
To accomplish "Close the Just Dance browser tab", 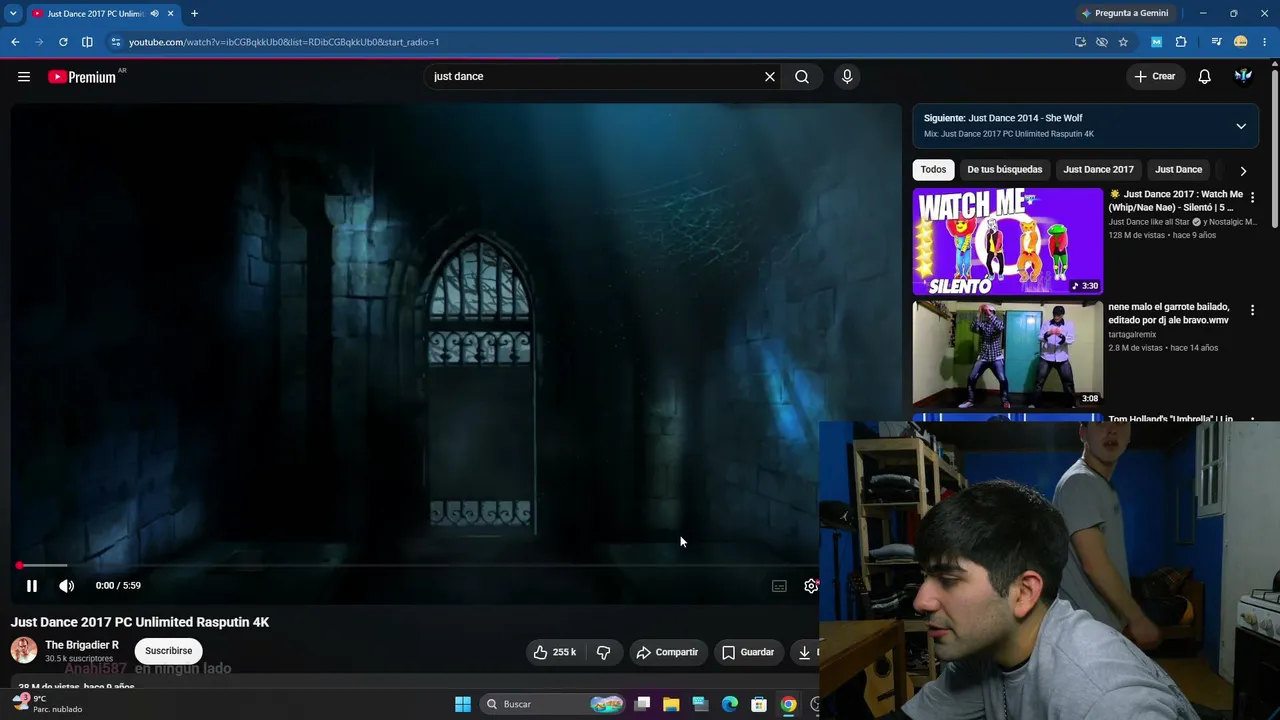I will point(172,14).
